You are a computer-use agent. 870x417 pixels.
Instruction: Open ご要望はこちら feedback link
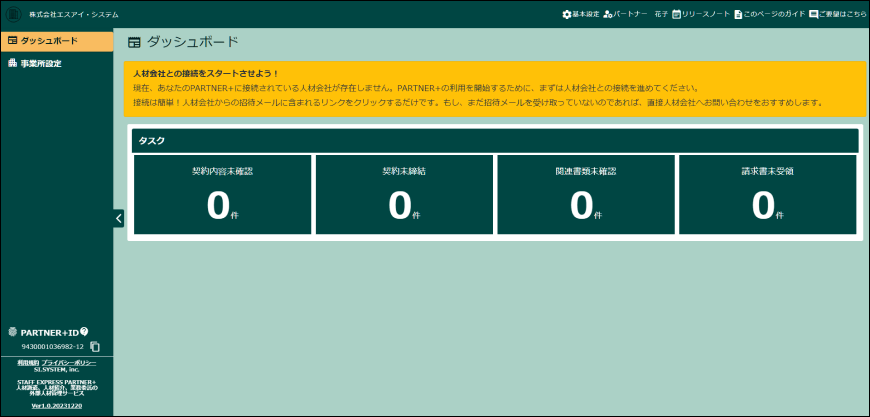(x=838, y=14)
